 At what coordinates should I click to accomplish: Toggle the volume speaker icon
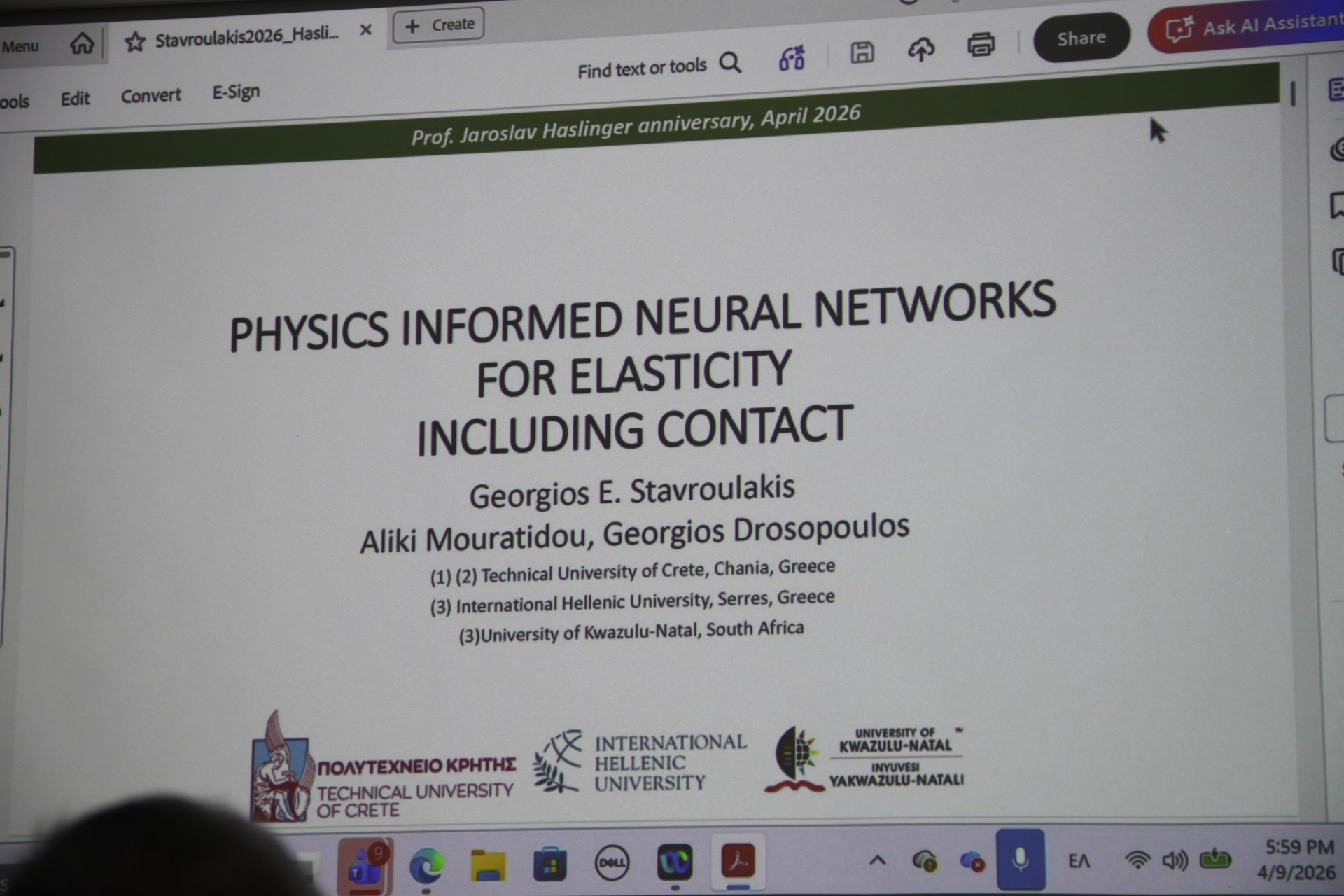[x=1174, y=860]
